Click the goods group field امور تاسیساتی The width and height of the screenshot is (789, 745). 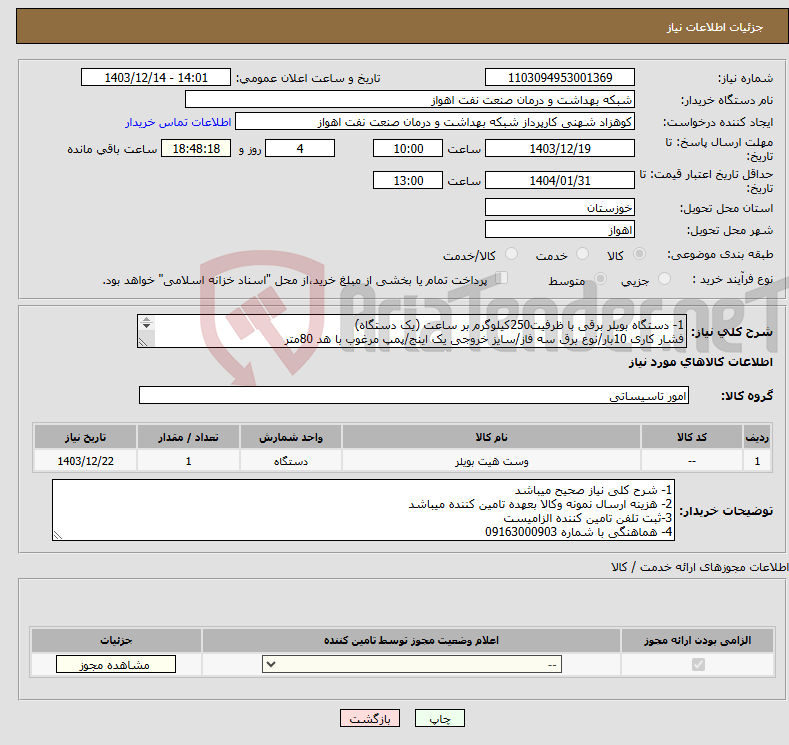pyautogui.click(x=414, y=395)
